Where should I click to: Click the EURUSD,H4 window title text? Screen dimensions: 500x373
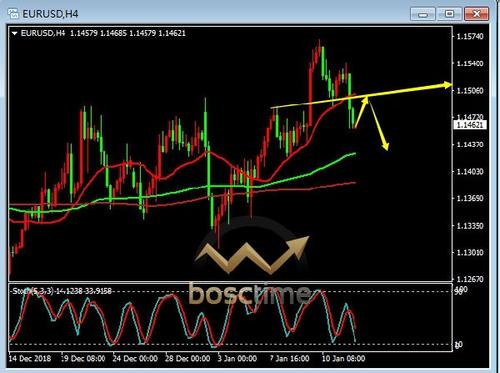coord(50,14)
